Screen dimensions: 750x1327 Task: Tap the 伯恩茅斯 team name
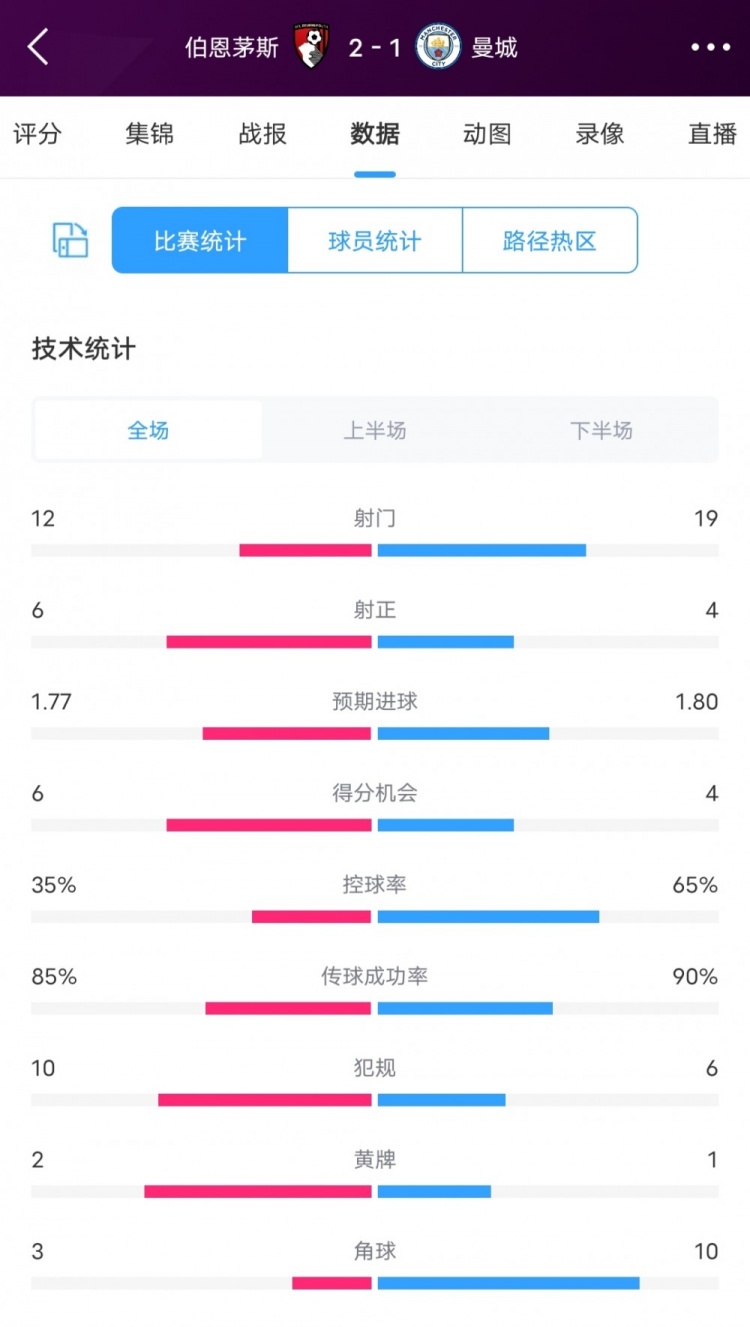tap(232, 47)
